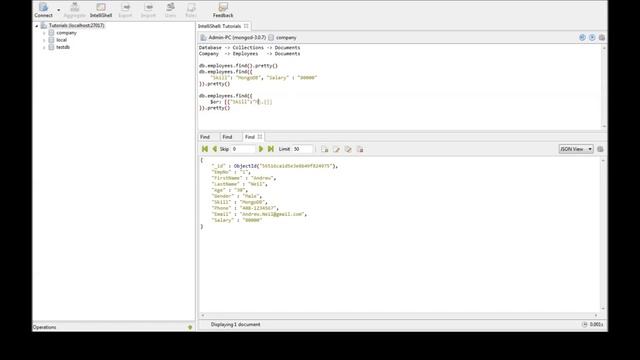Click the Limit input field

coord(302,149)
